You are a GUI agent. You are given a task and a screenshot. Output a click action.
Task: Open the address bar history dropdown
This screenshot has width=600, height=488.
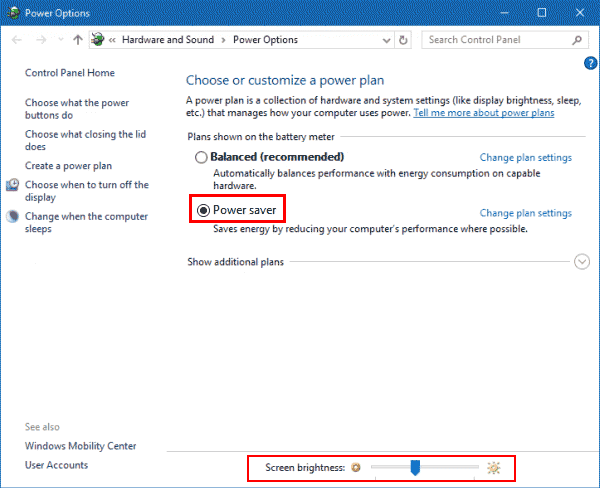pyautogui.click(x=386, y=40)
